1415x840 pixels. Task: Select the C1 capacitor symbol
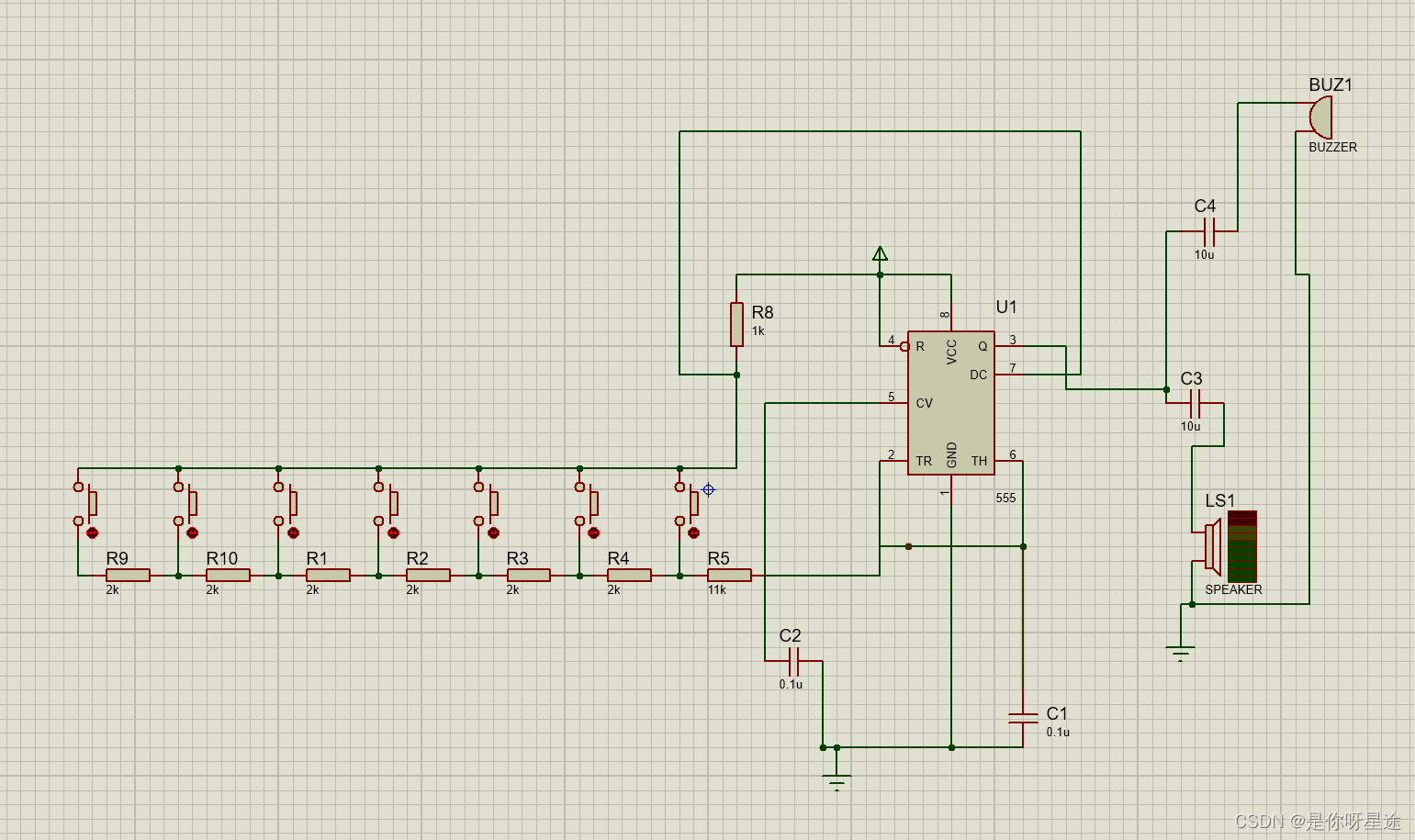[1023, 718]
